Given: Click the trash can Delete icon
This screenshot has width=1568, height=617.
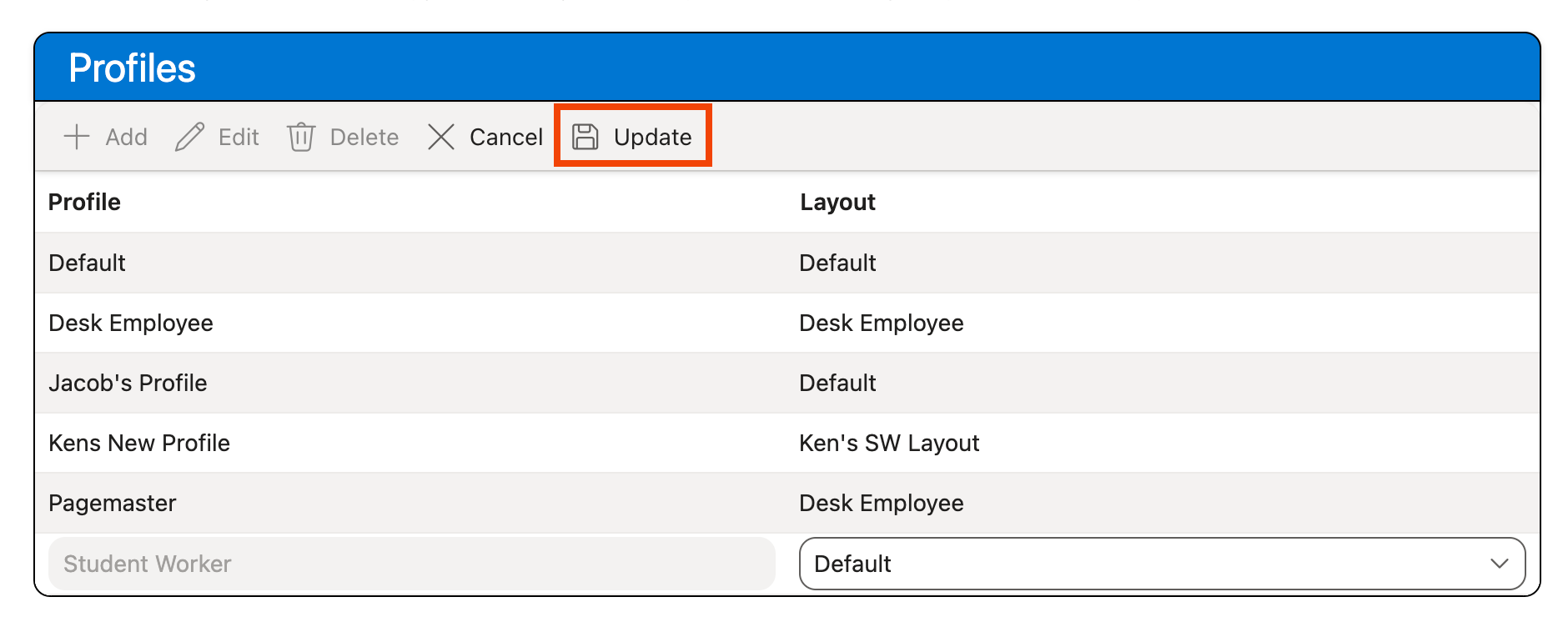Looking at the screenshot, I should [x=300, y=137].
